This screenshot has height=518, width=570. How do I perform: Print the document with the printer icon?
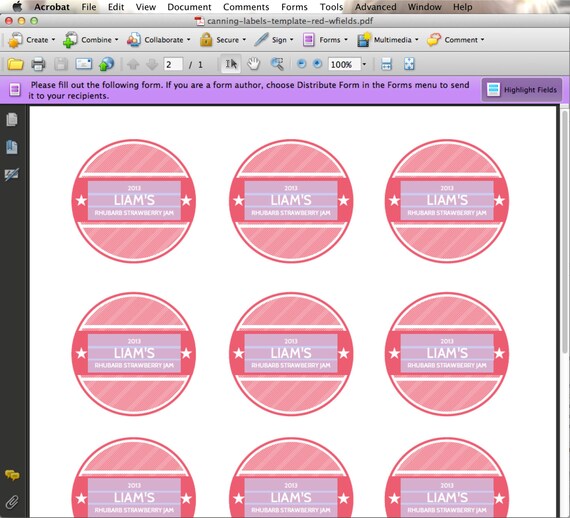pyautogui.click(x=38, y=64)
